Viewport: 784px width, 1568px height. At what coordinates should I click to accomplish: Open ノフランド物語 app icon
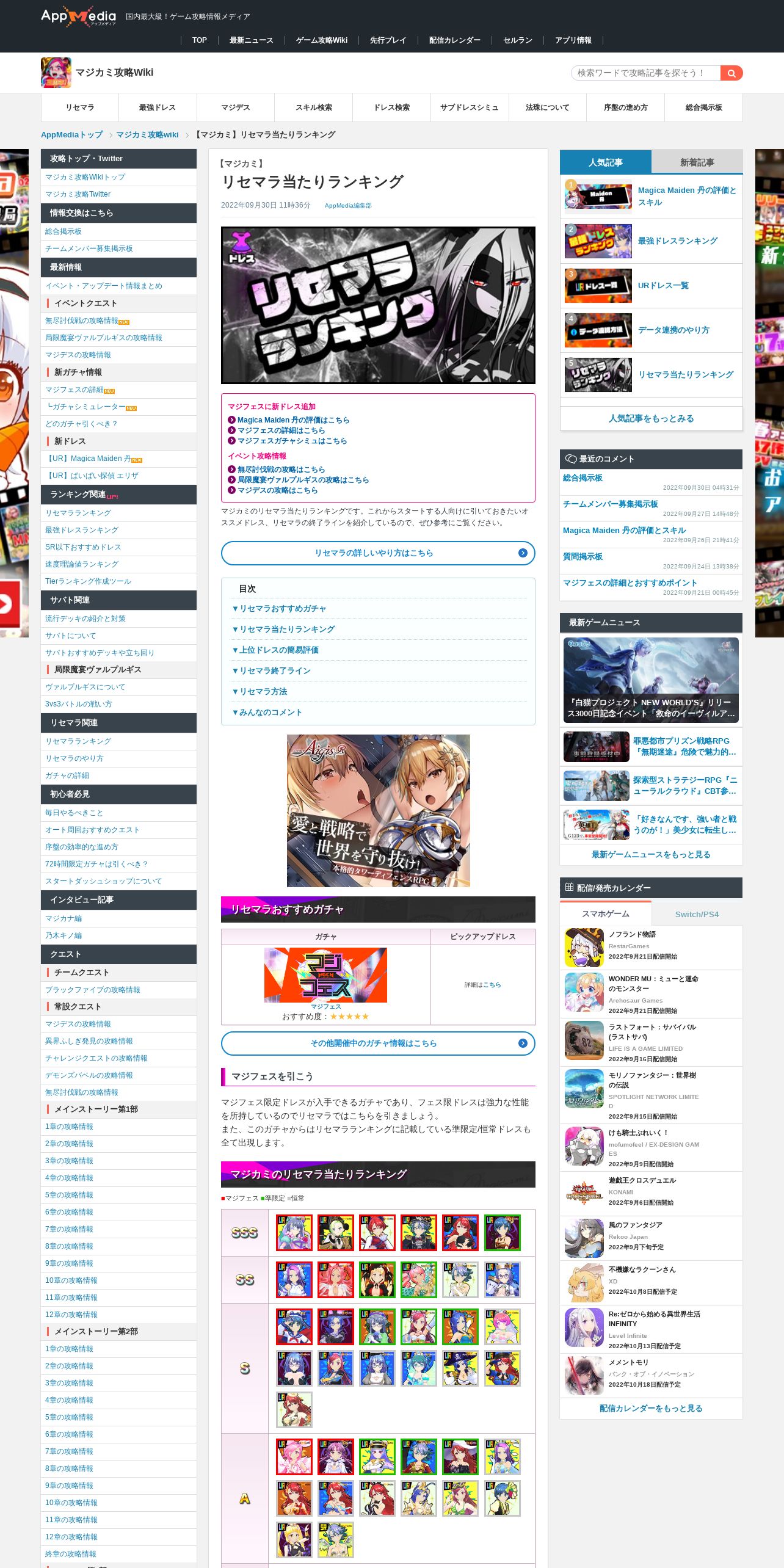[x=584, y=948]
